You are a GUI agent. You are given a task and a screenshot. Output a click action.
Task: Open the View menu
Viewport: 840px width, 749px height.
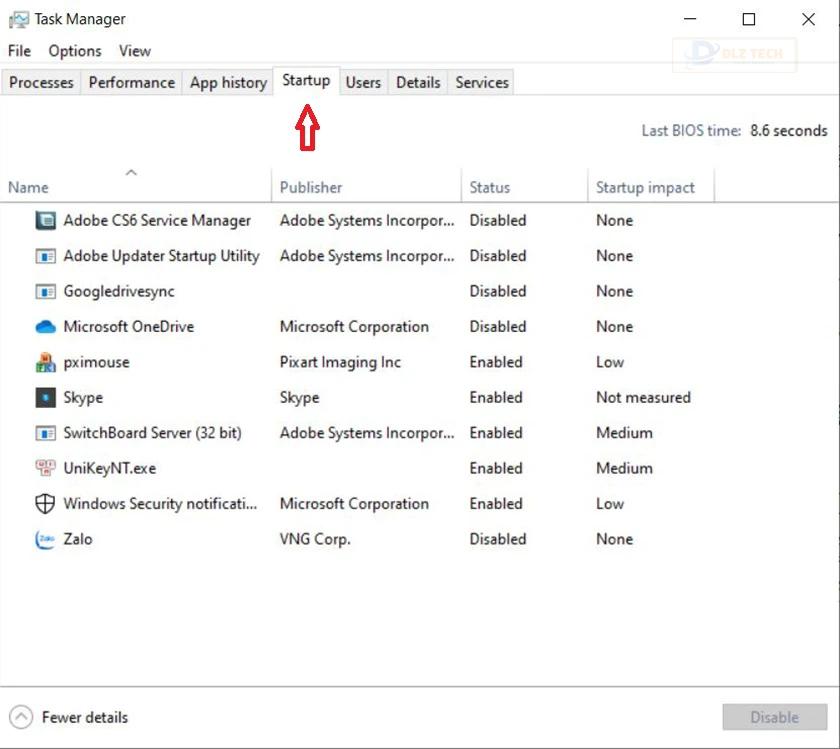click(x=135, y=51)
